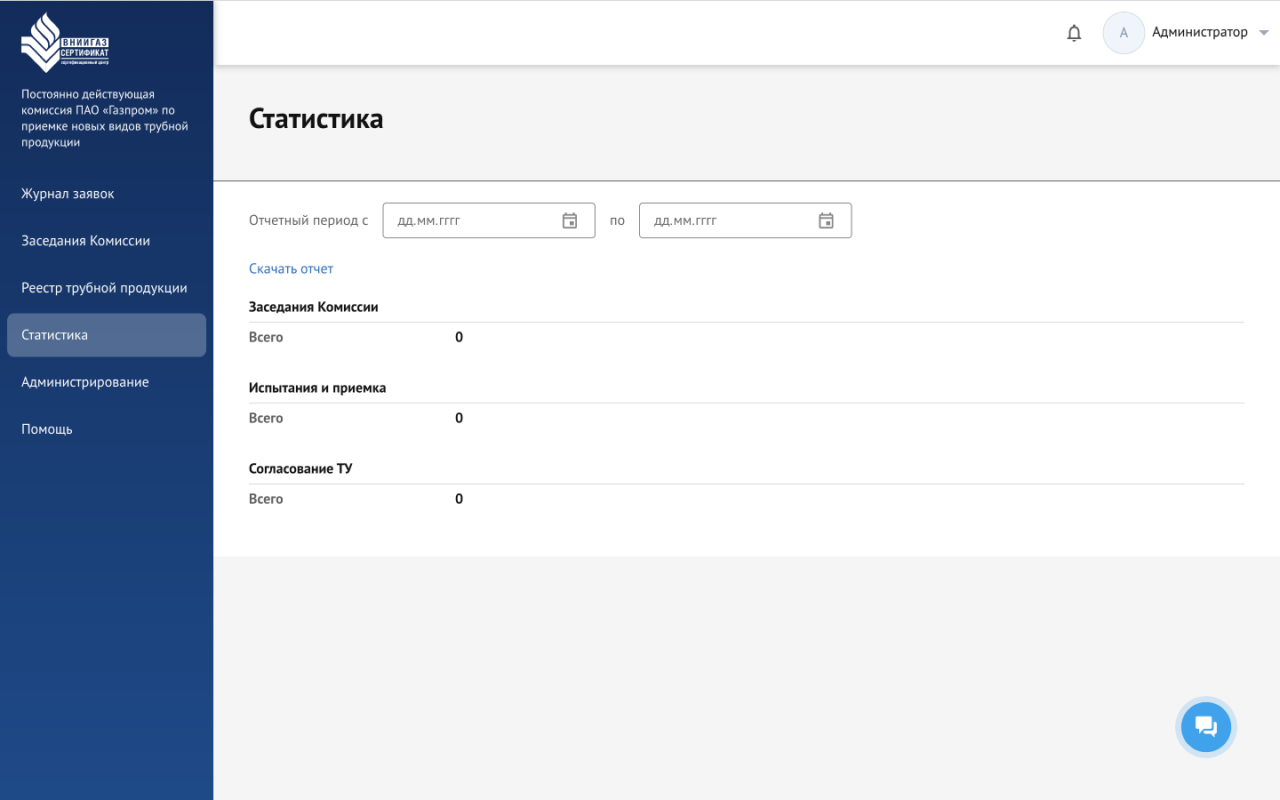
Task: Click the VNIIGAZ Certificate logo
Action: point(65,43)
